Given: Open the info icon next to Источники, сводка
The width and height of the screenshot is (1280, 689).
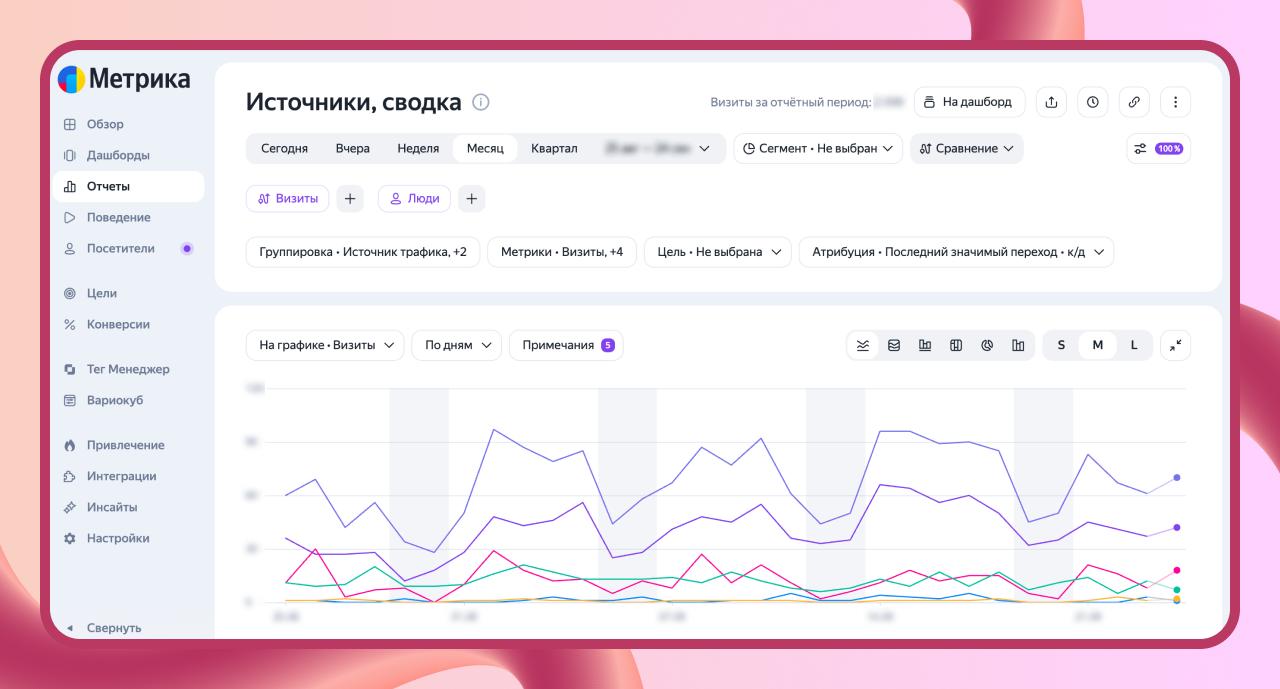Looking at the screenshot, I should pos(481,102).
